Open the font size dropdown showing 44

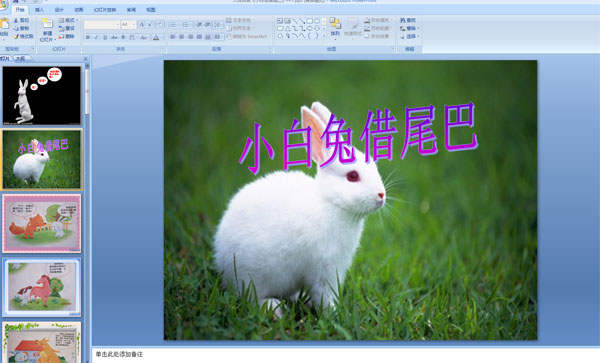[128, 25]
